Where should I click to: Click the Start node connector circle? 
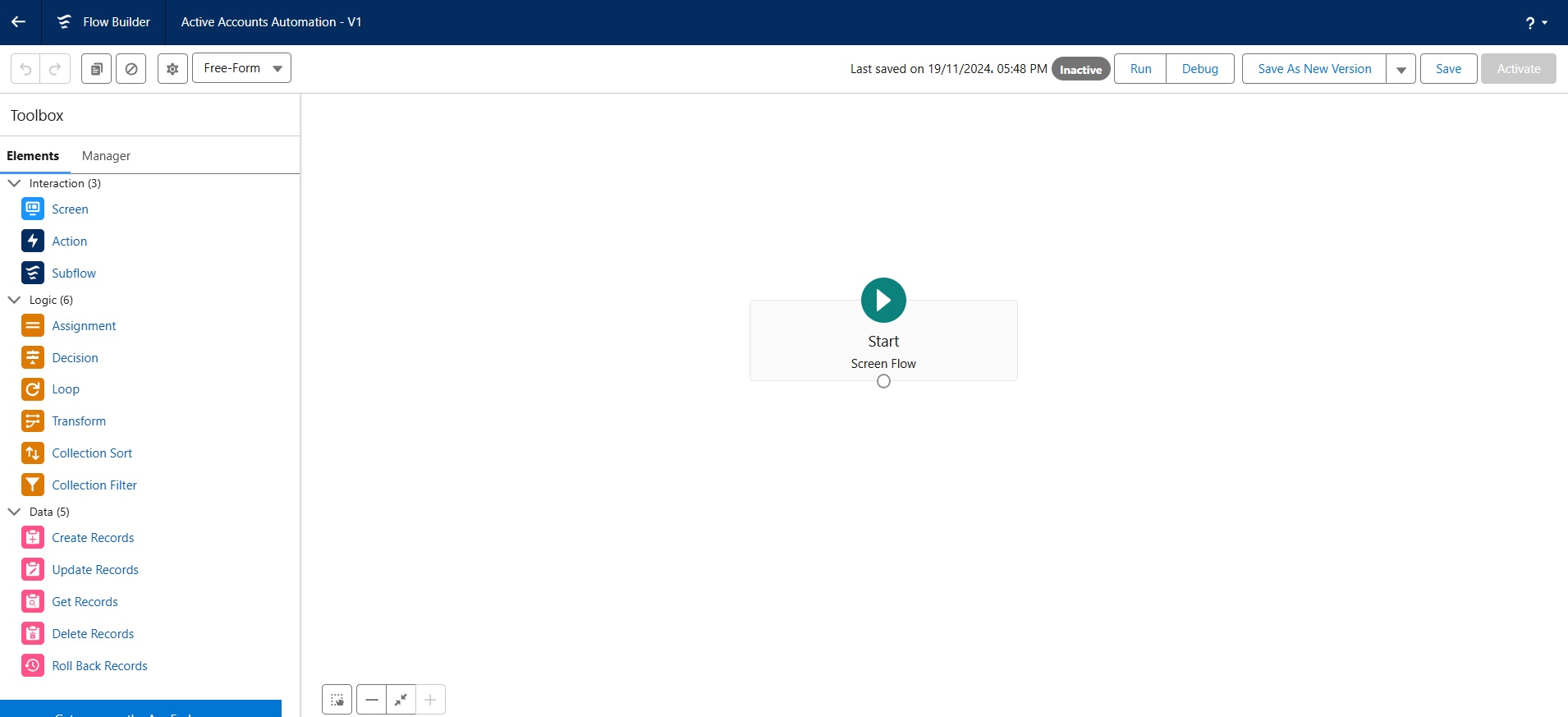(x=883, y=381)
